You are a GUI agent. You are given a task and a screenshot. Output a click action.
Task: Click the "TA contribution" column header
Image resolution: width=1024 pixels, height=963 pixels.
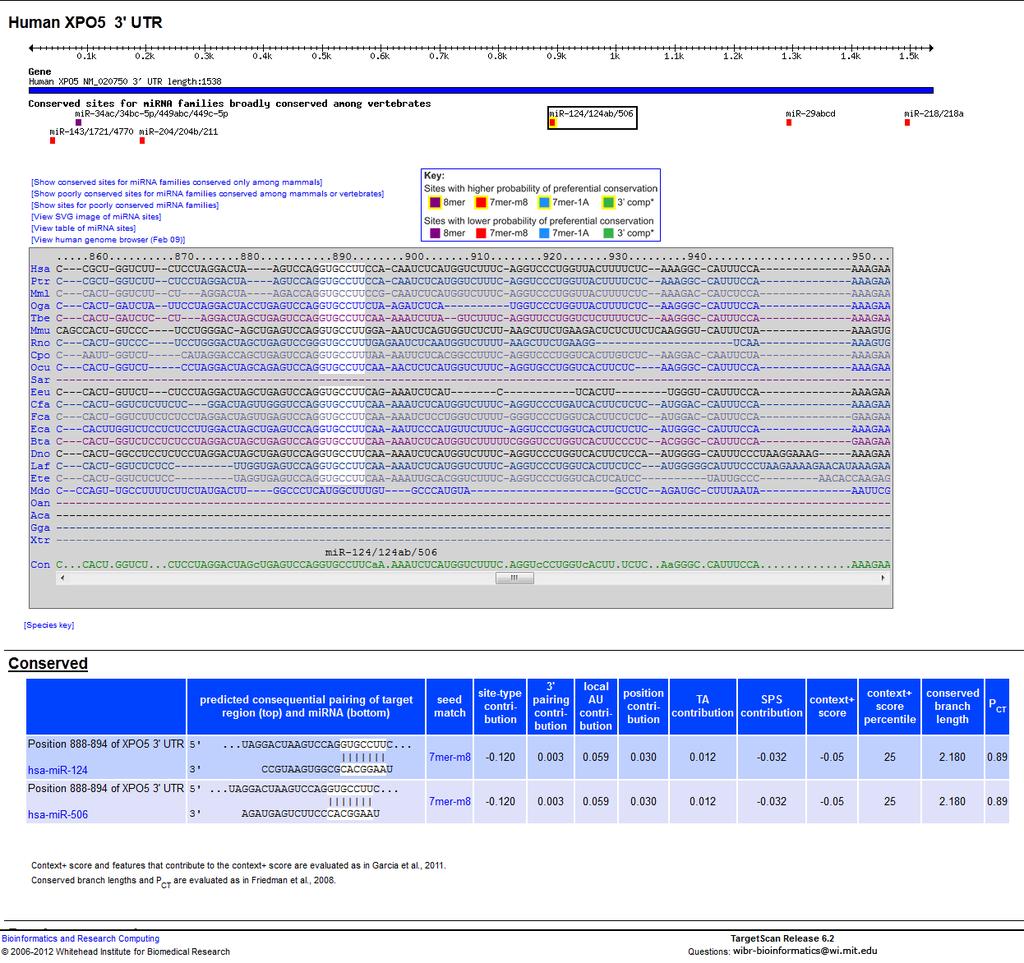tap(703, 706)
